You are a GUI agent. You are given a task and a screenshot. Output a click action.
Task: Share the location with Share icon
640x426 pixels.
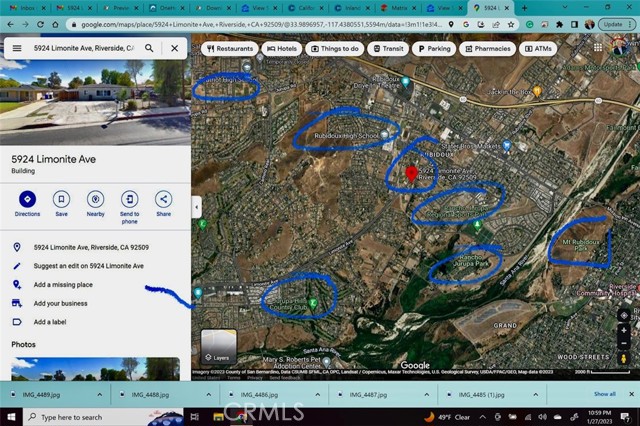pyautogui.click(x=163, y=199)
